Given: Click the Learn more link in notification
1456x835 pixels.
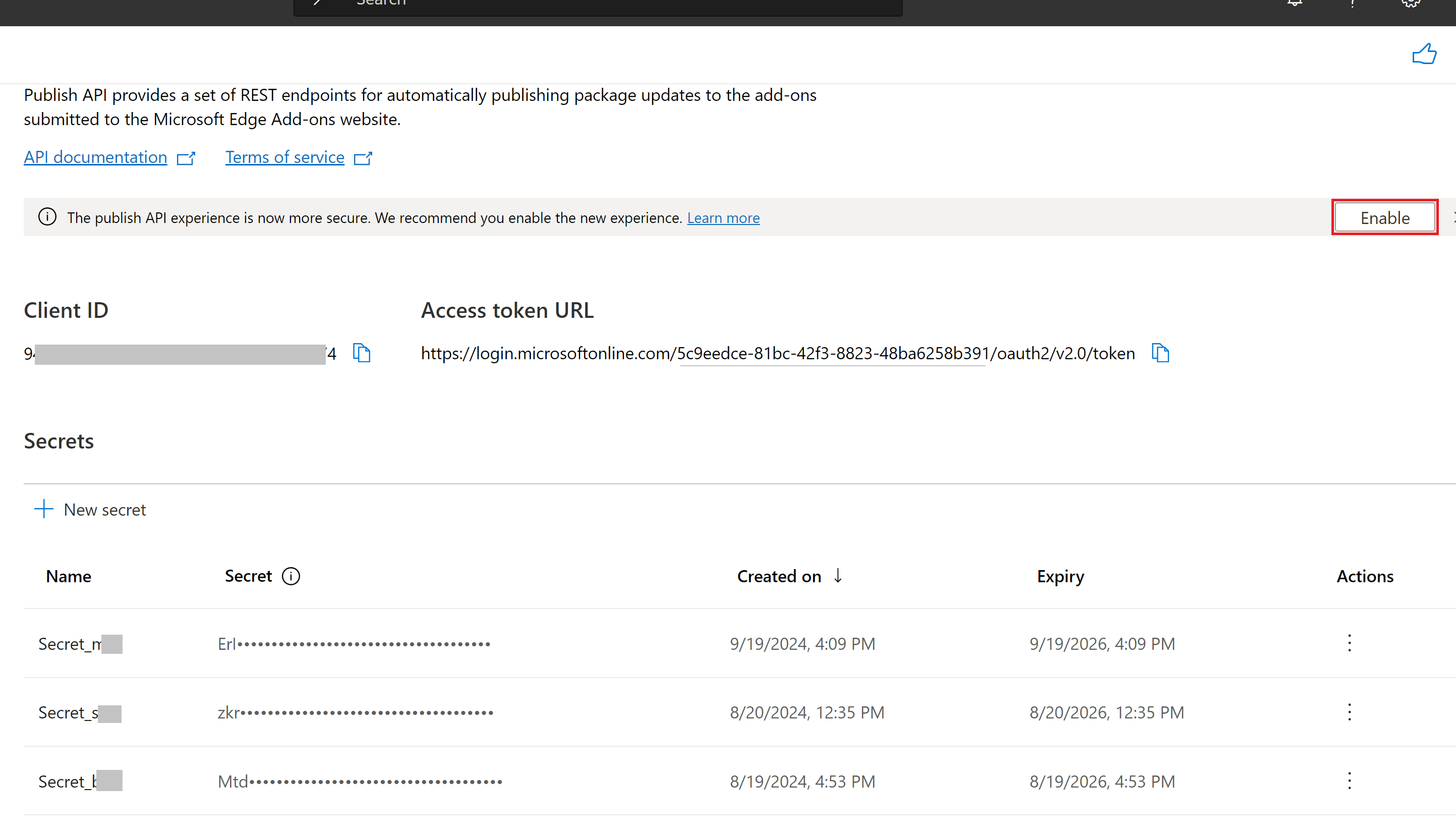Looking at the screenshot, I should [x=724, y=217].
